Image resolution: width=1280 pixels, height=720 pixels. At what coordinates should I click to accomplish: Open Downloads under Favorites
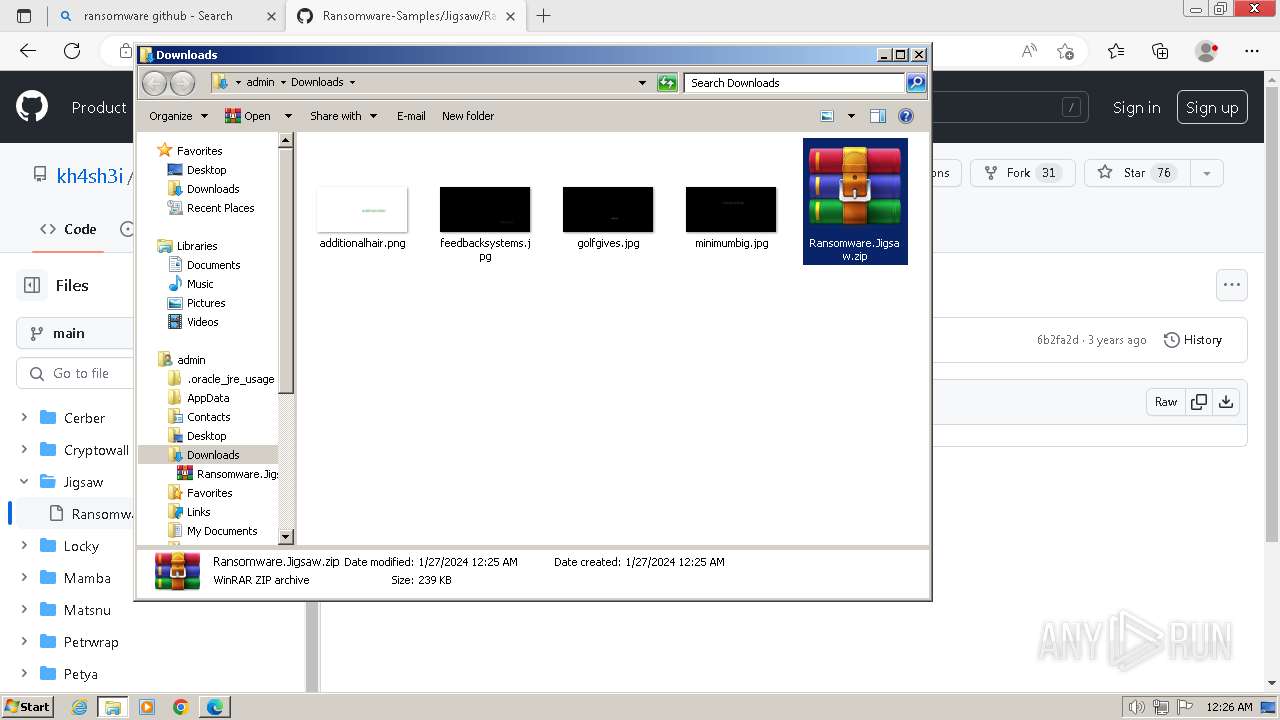[213, 189]
